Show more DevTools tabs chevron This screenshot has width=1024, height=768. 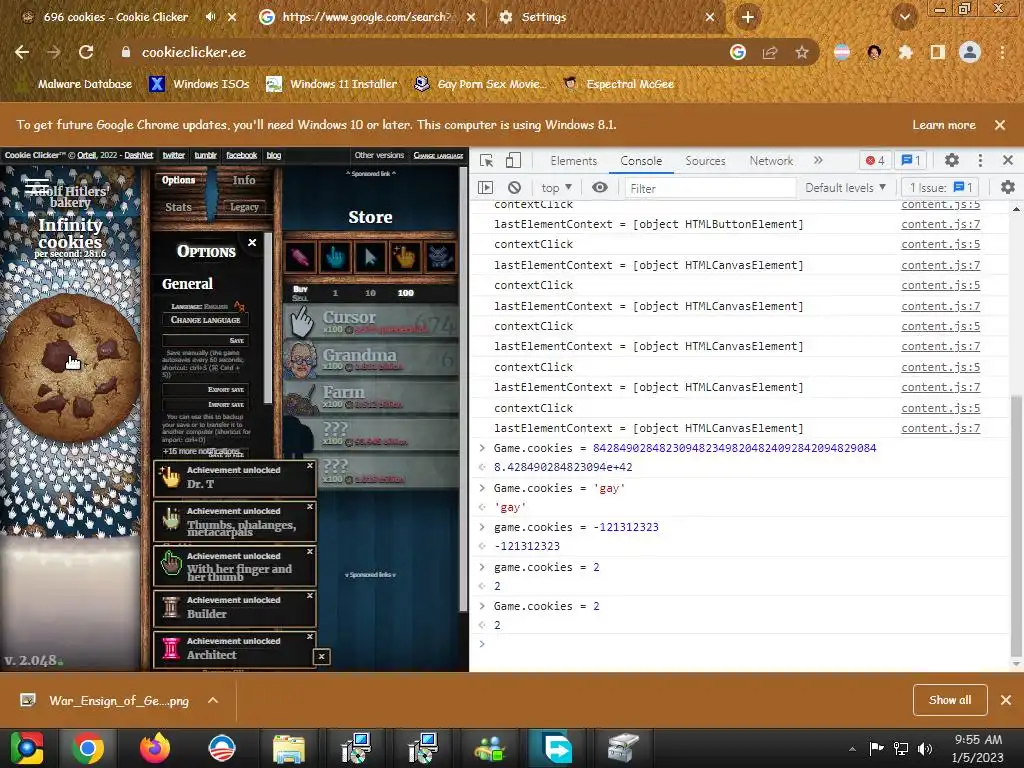click(818, 161)
